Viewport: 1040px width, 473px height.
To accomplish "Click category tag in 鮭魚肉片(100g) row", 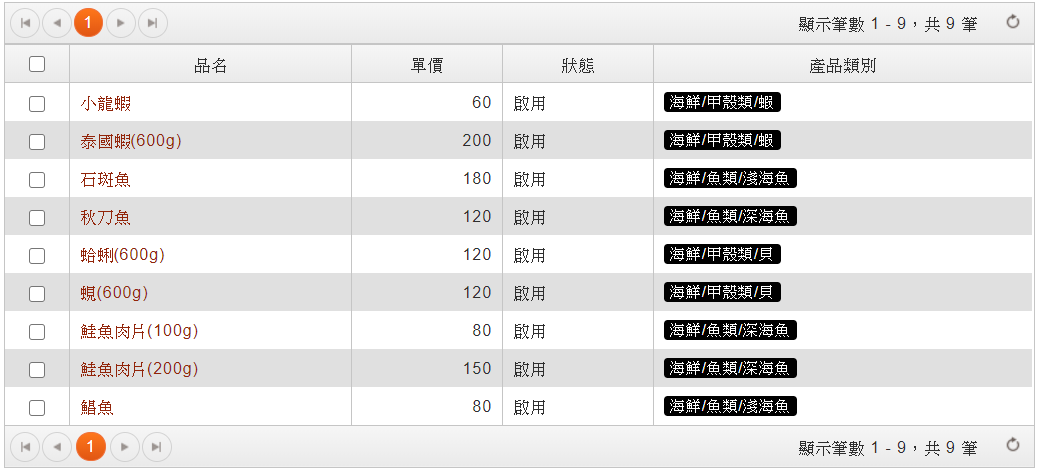I will coord(730,330).
